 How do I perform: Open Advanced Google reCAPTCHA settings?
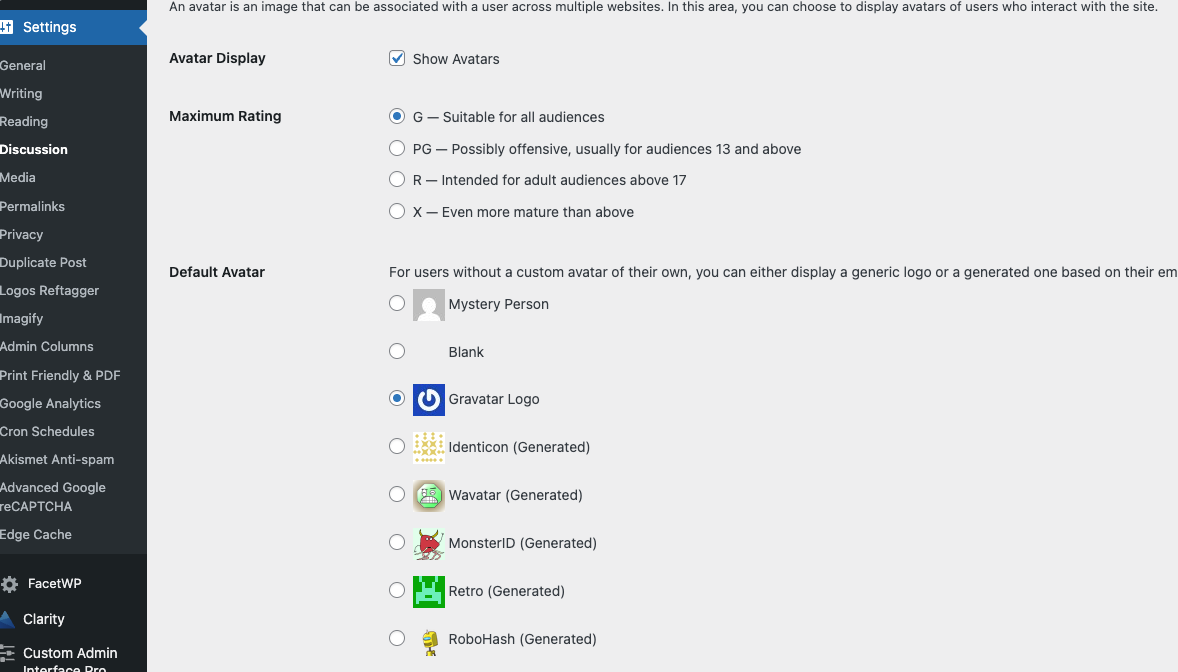[x=53, y=497]
